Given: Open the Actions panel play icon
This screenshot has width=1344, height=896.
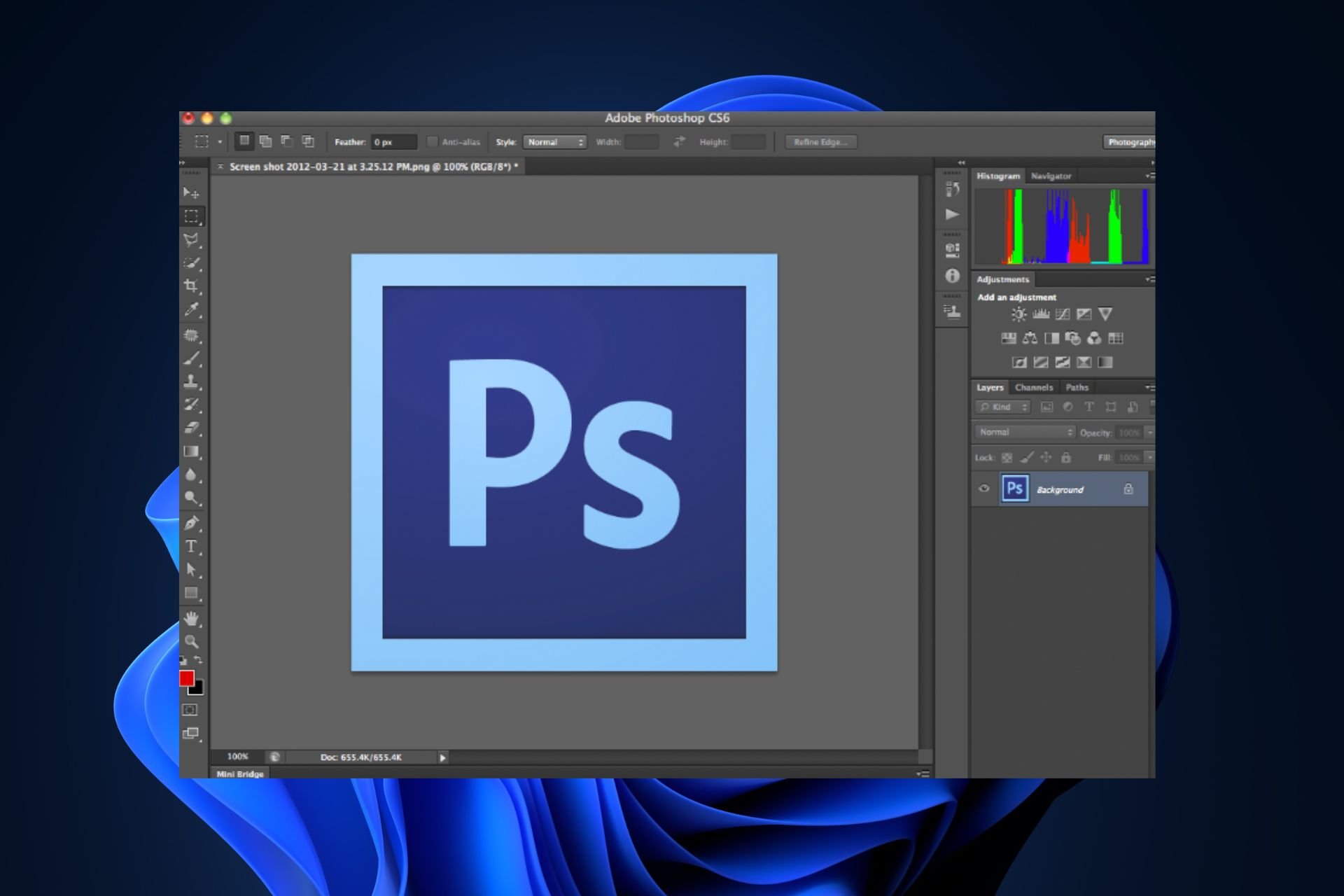Looking at the screenshot, I should point(952,214).
